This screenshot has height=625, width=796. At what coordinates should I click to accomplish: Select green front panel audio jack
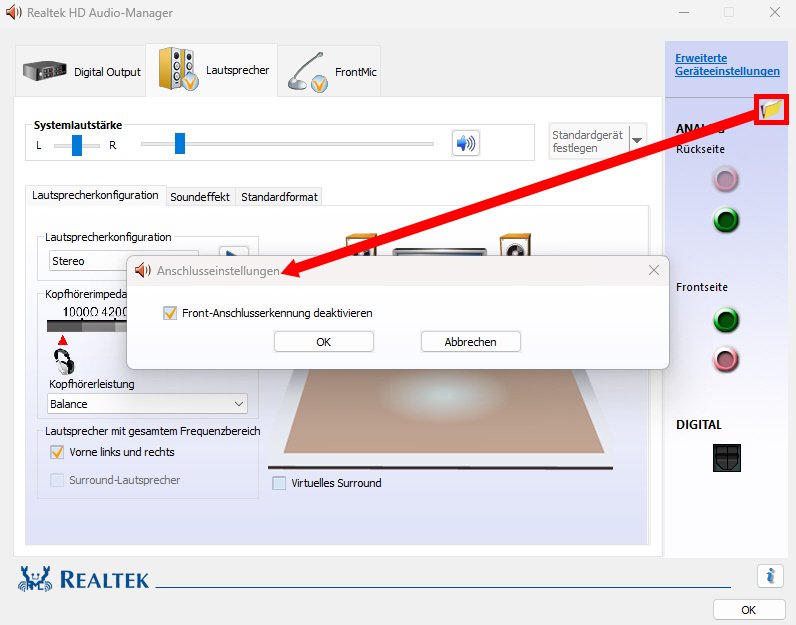click(725, 320)
